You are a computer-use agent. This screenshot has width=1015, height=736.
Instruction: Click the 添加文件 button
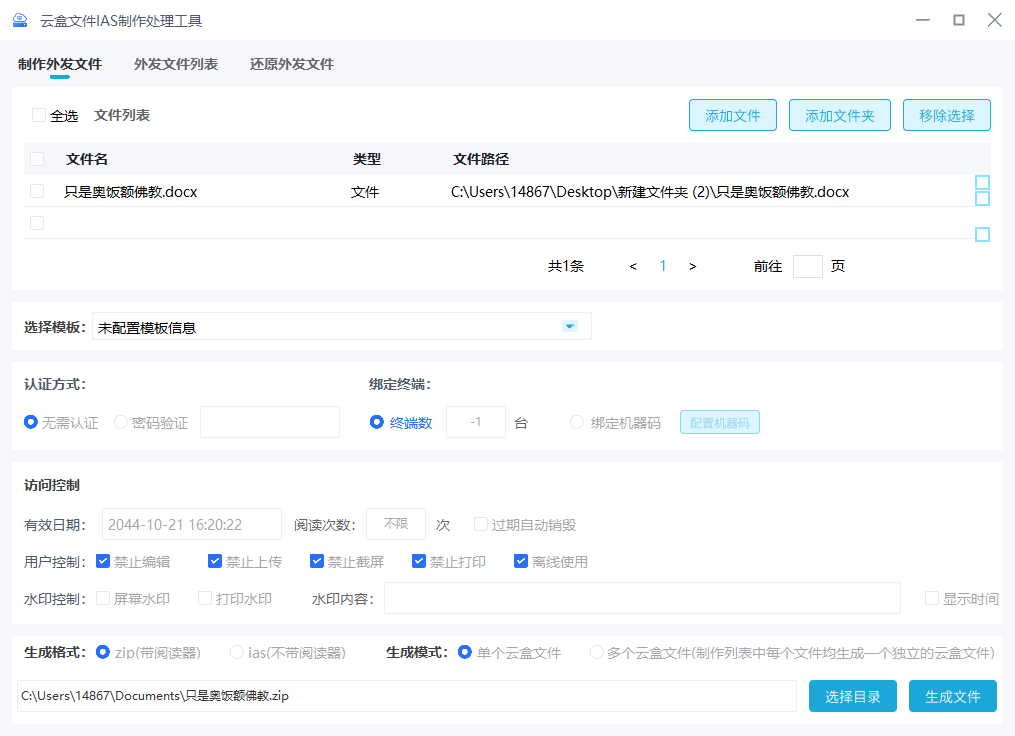click(x=732, y=115)
